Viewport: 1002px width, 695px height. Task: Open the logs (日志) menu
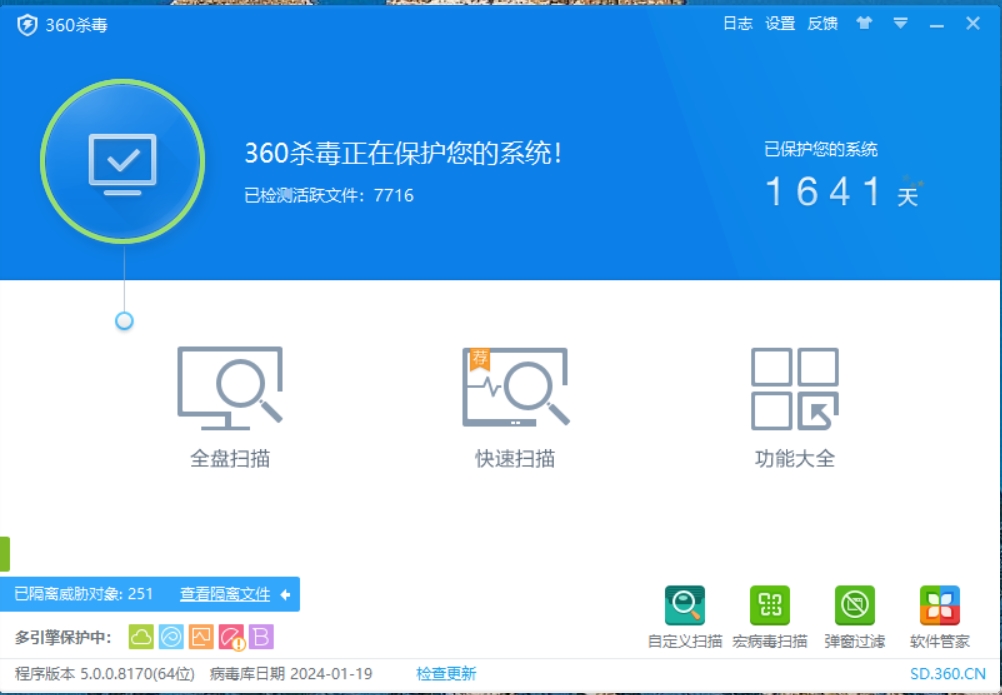(x=740, y=23)
